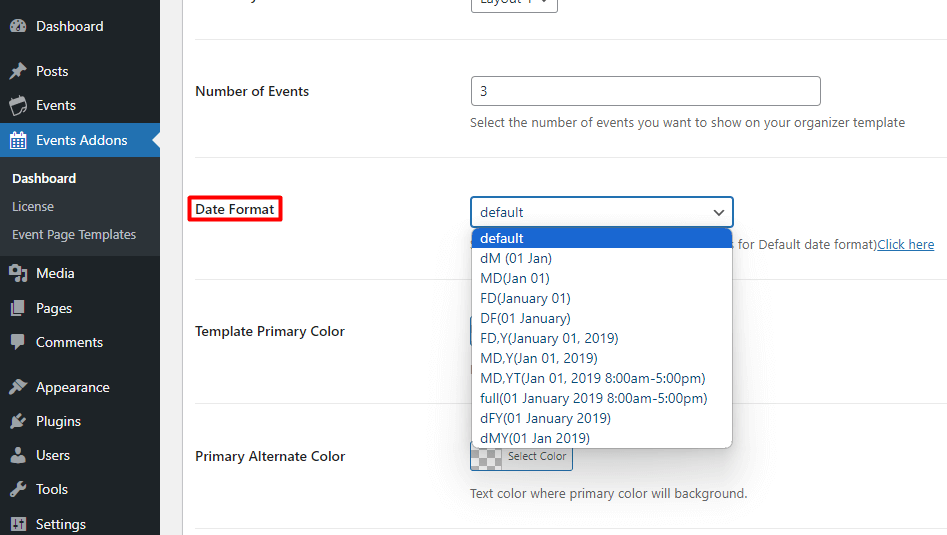Click the Events ticket icon
Image resolution: width=947 pixels, height=535 pixels.
click(18, 105)
